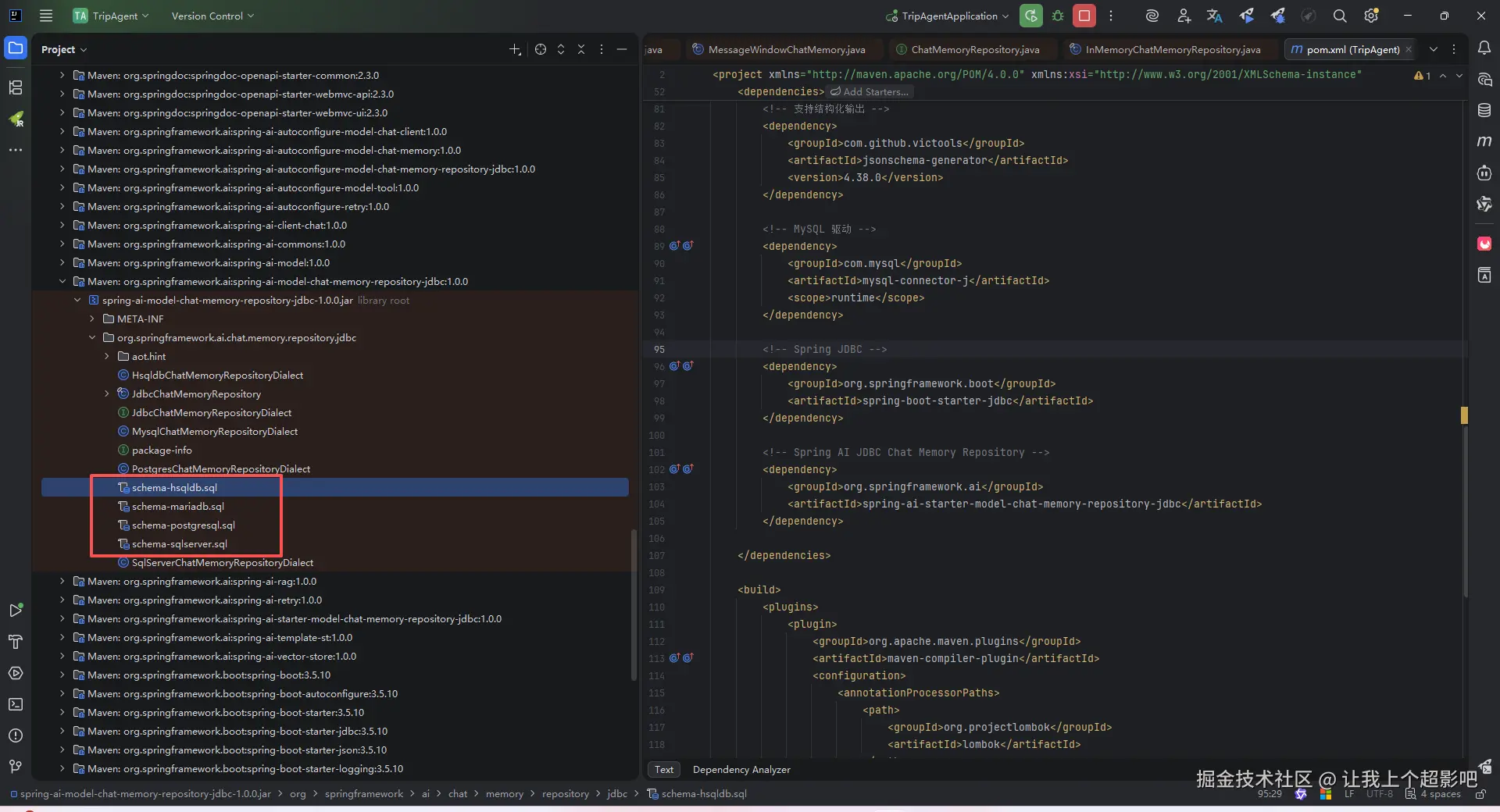The image size is (1500, 812).
Task: Switch to InMemoryChatMemoryRepository.java tab
Action: pos(1172,49)
